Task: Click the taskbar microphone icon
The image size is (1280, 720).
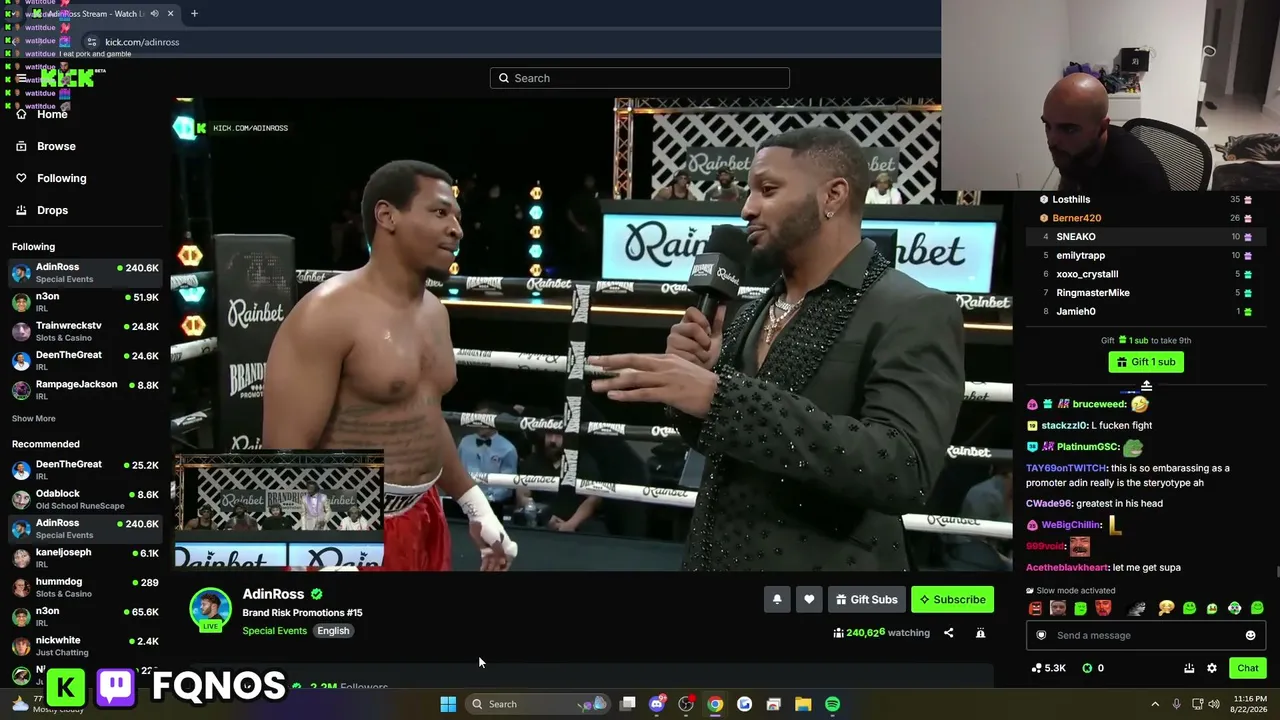Action: 1176,704
